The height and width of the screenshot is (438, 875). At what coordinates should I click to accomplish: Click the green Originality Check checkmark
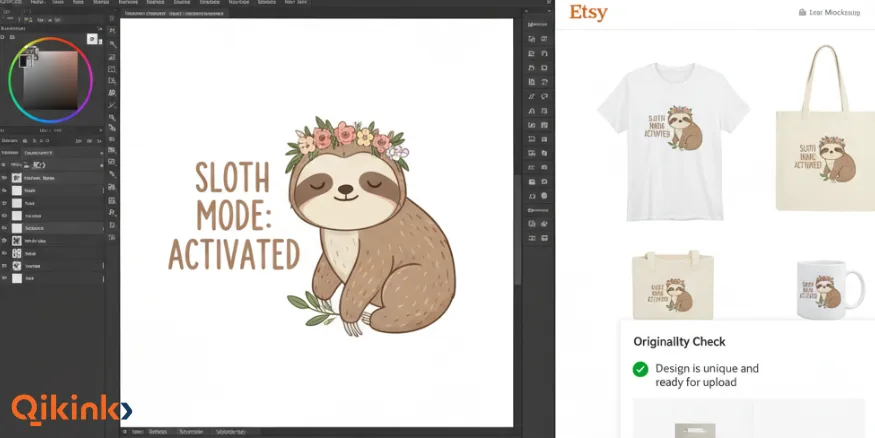click(640, 369)
